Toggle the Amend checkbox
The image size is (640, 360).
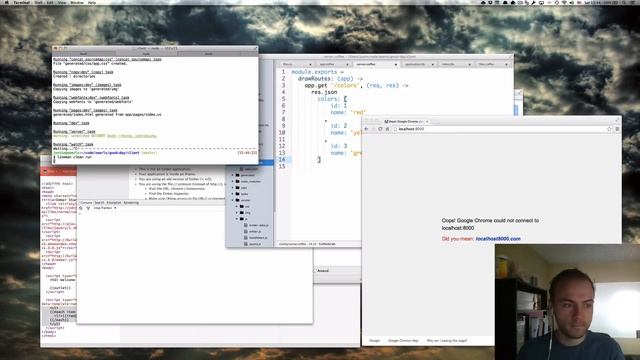click(x=316, y=271)
